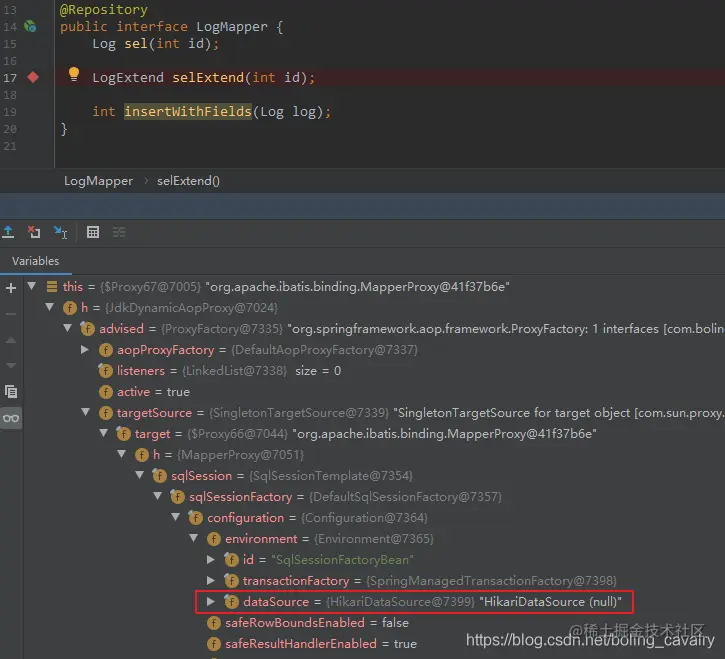Click the field icon beside 'sqlSession'
Viewport: 725px width, 659px height.
point(159,475)
